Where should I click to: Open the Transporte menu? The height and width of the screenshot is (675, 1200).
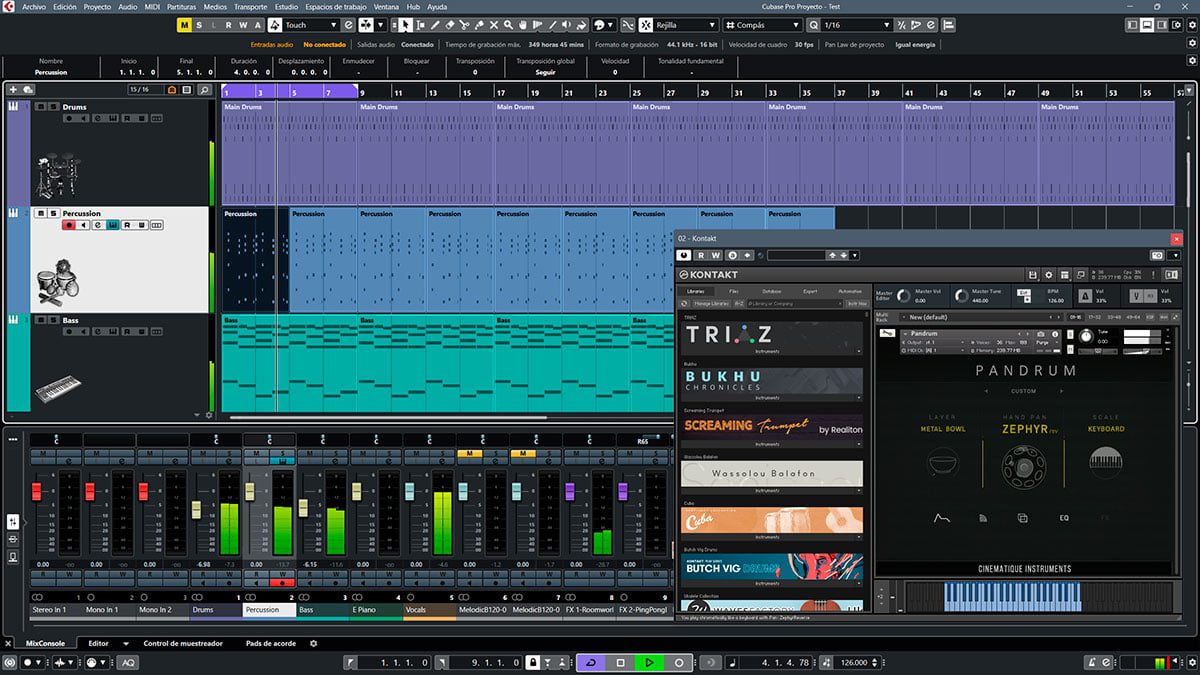tap(250, 6)
